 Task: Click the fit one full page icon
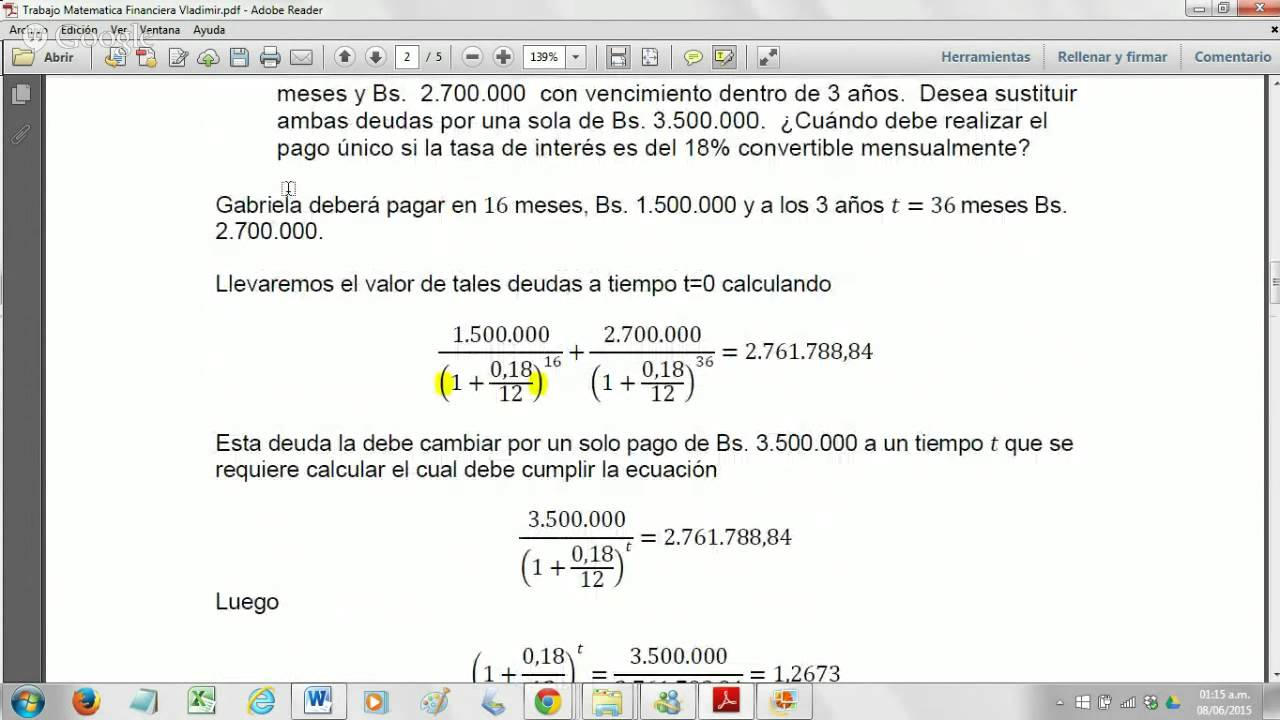coord(649,57)
